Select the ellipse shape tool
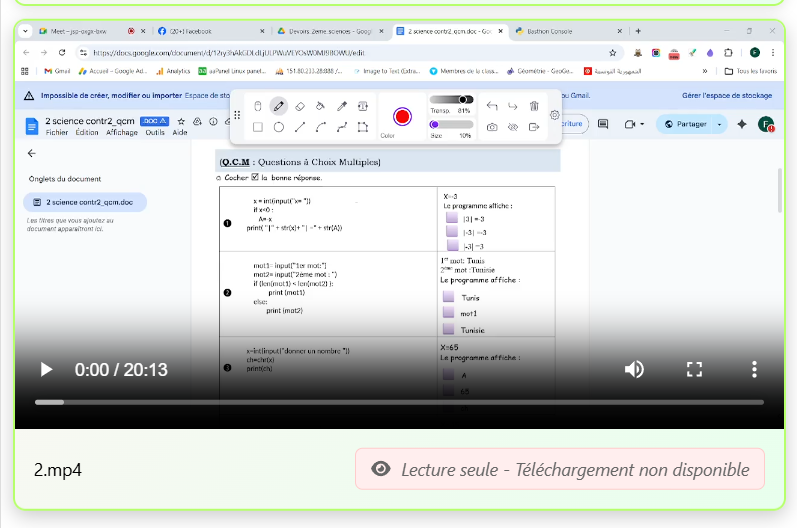Screen dimensions: 797x528 [279, 127]
